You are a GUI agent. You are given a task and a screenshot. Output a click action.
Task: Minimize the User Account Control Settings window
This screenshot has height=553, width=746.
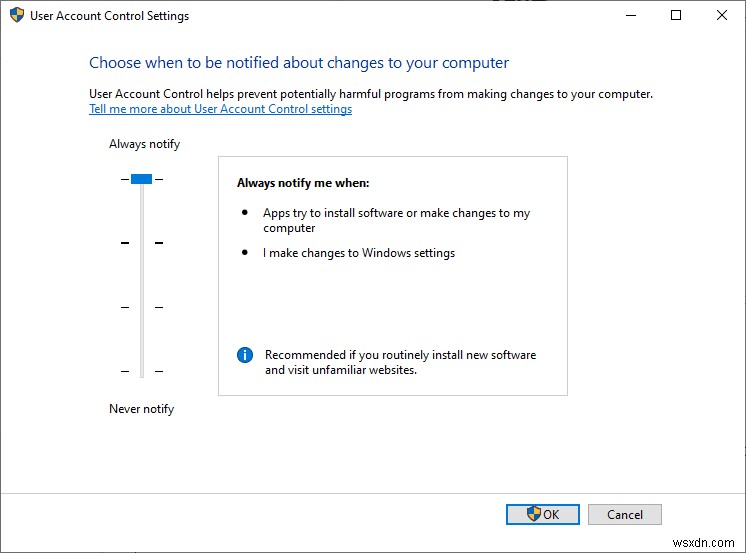630,16
